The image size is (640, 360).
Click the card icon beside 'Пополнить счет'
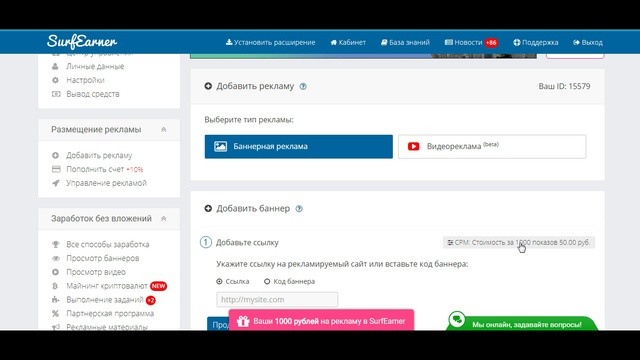coord(56,169)
